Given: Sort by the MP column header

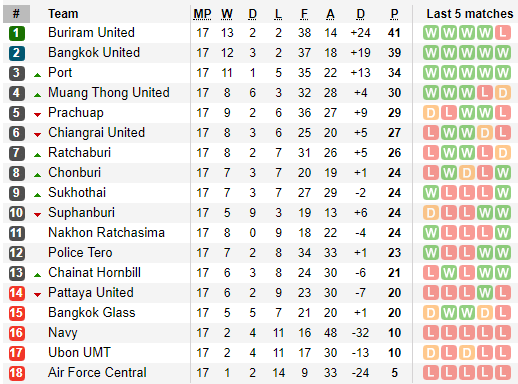Looking at the screenshot, I should 202,14.
